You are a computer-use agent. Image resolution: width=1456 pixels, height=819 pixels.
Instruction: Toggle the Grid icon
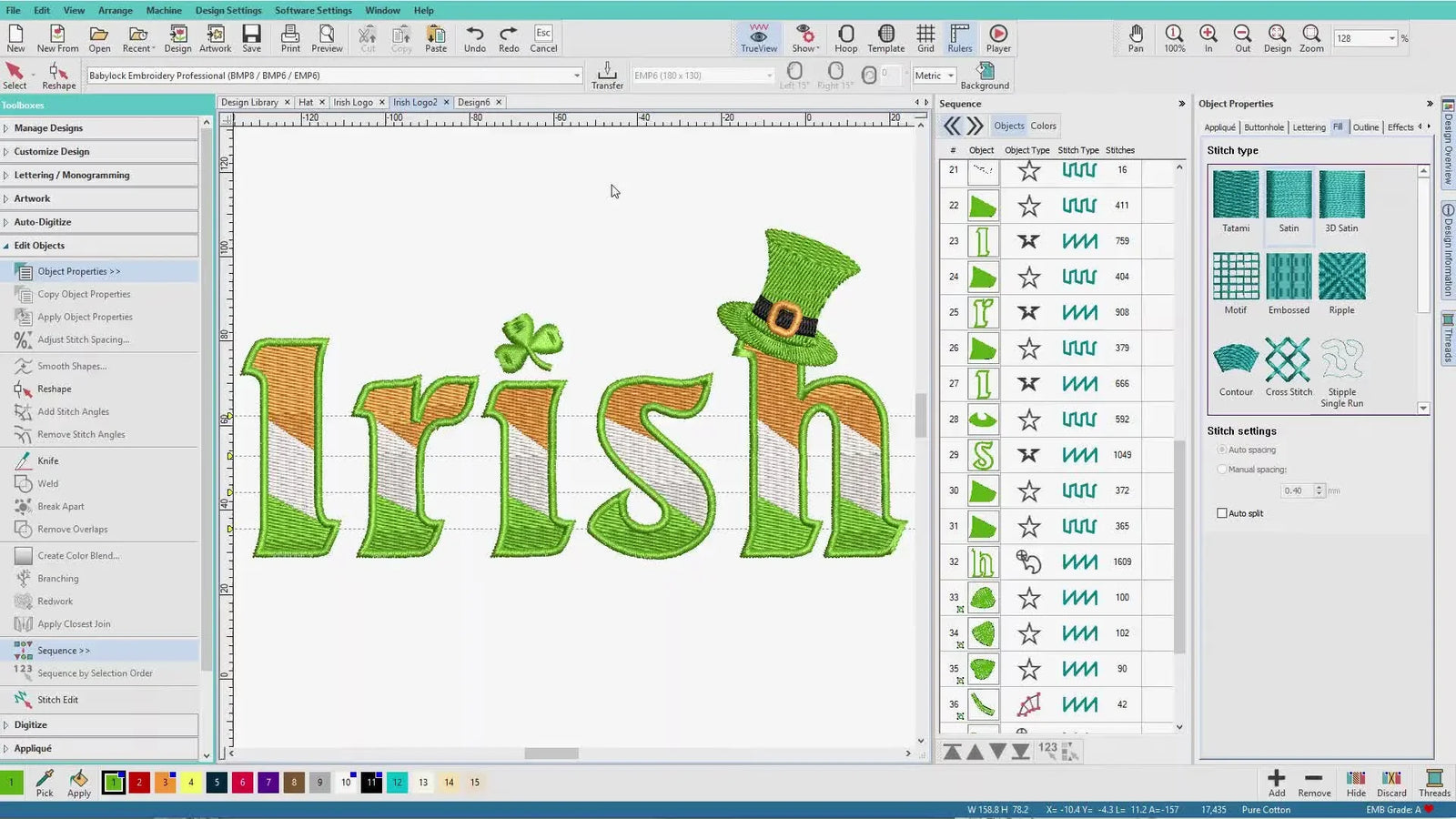click(925, 38)
